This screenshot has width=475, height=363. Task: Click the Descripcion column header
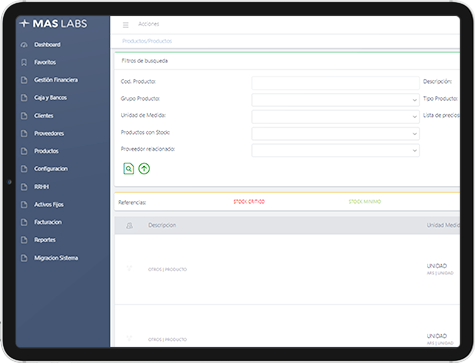[x=162, y=225]
